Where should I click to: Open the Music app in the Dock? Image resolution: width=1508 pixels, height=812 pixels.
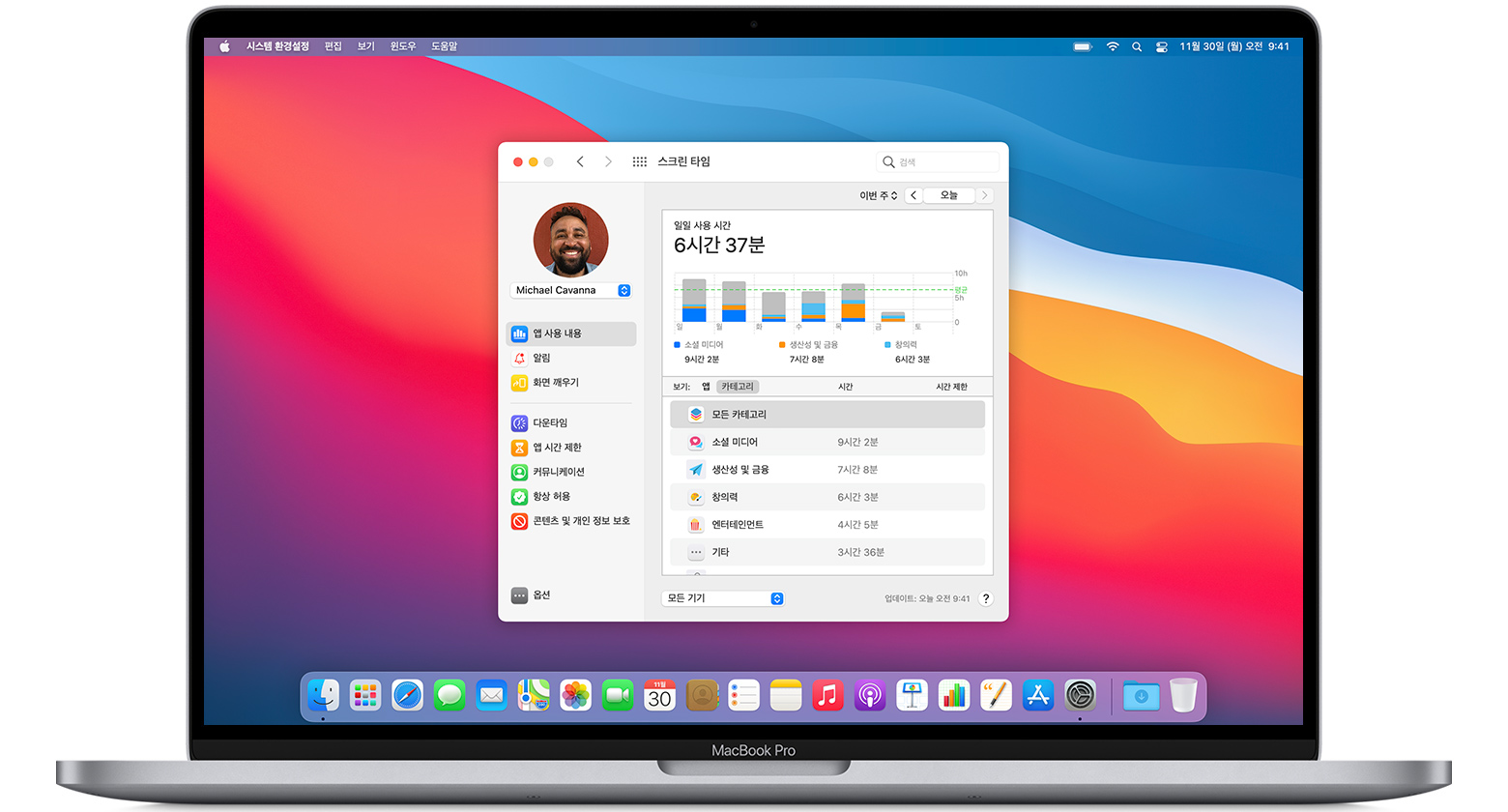(827, 695)
